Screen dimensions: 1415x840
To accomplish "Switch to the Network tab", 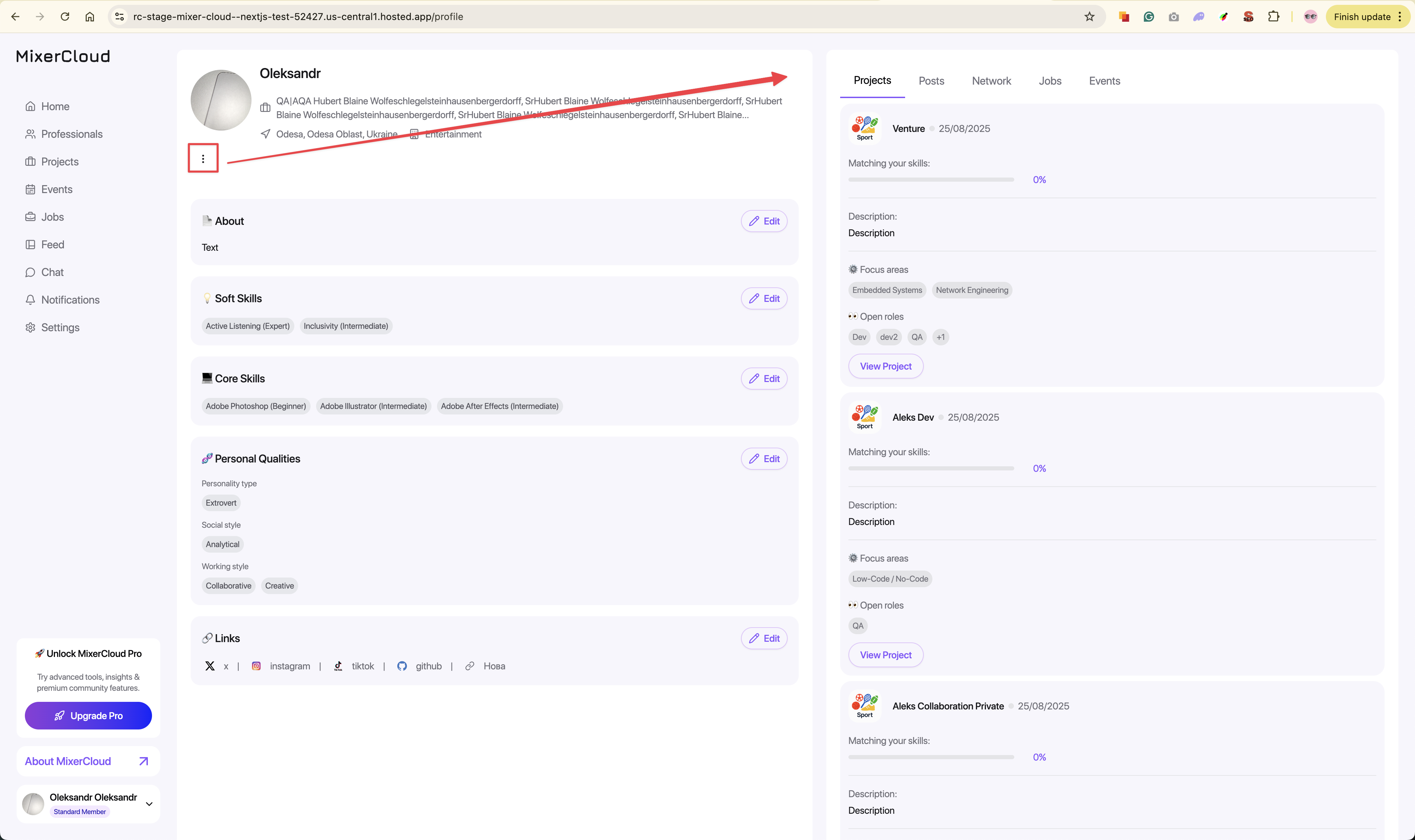I will [991, 81].
